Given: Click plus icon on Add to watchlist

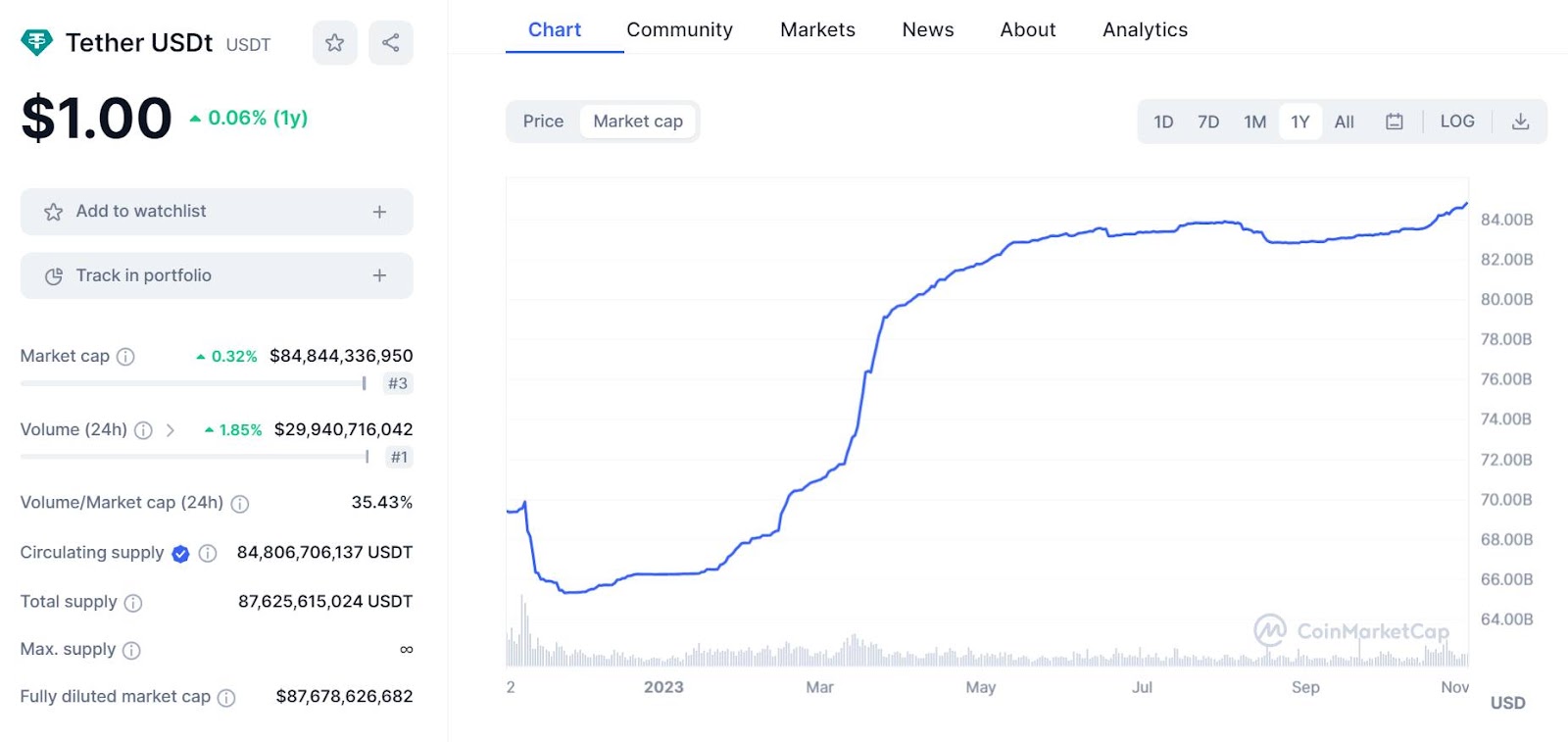Looking at the screenshot, I should pyautogui.click(x=379, y=212).
